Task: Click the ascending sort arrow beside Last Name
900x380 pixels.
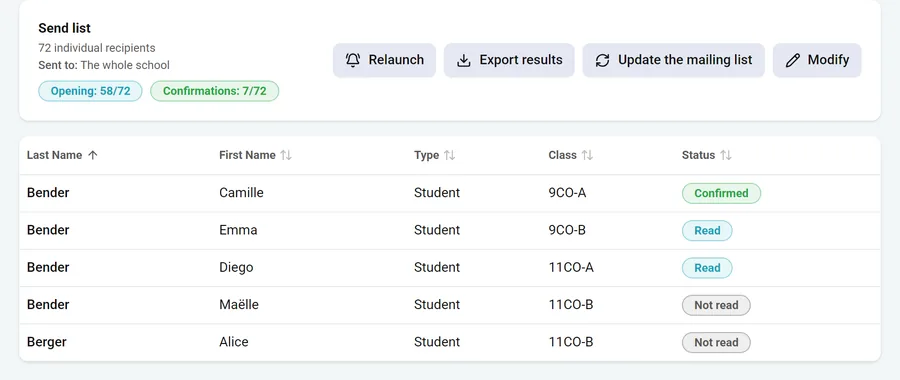Action: 93,155
